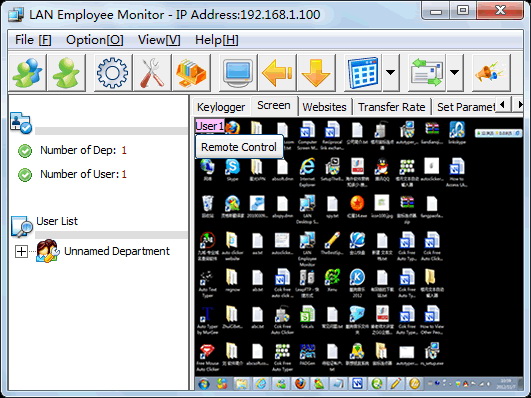The image size is (531, 398).
Task: Expand the Unnamed Department tree node
Action: click(x=21, y=251)
